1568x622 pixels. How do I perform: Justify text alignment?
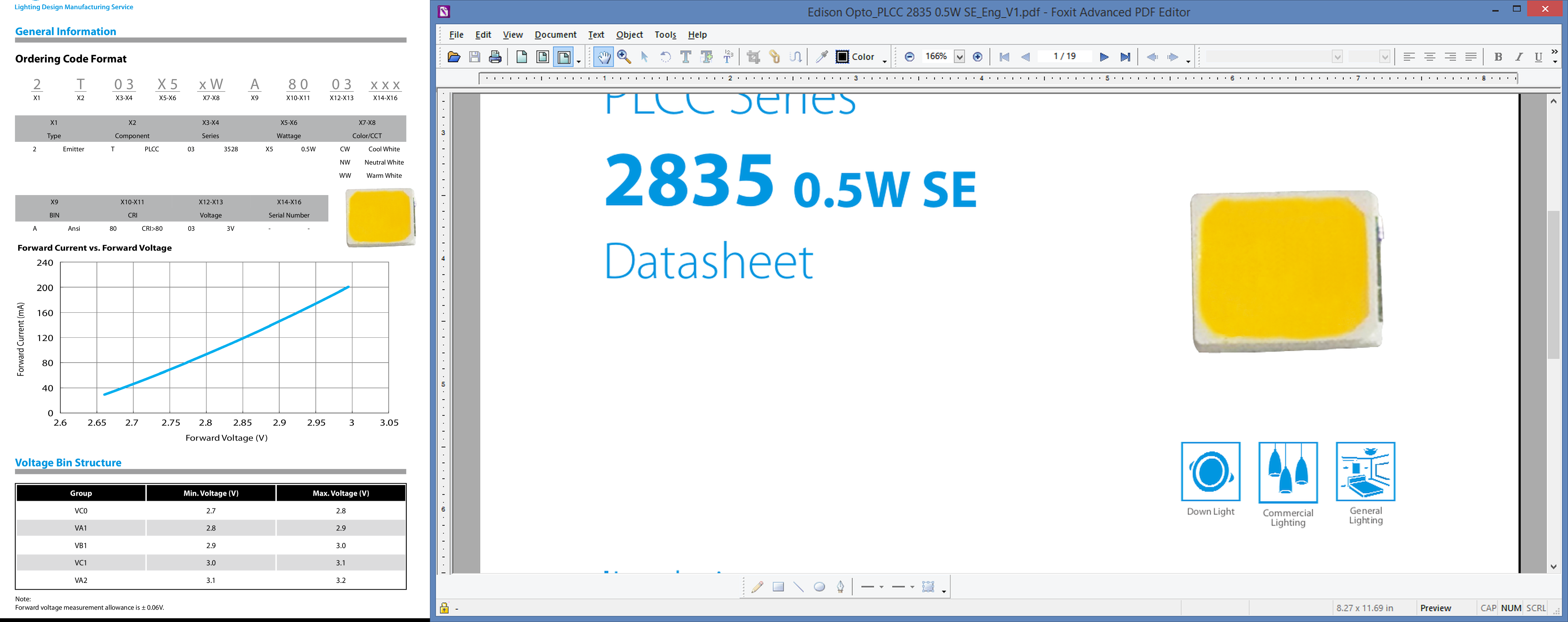pos(1471,57)
